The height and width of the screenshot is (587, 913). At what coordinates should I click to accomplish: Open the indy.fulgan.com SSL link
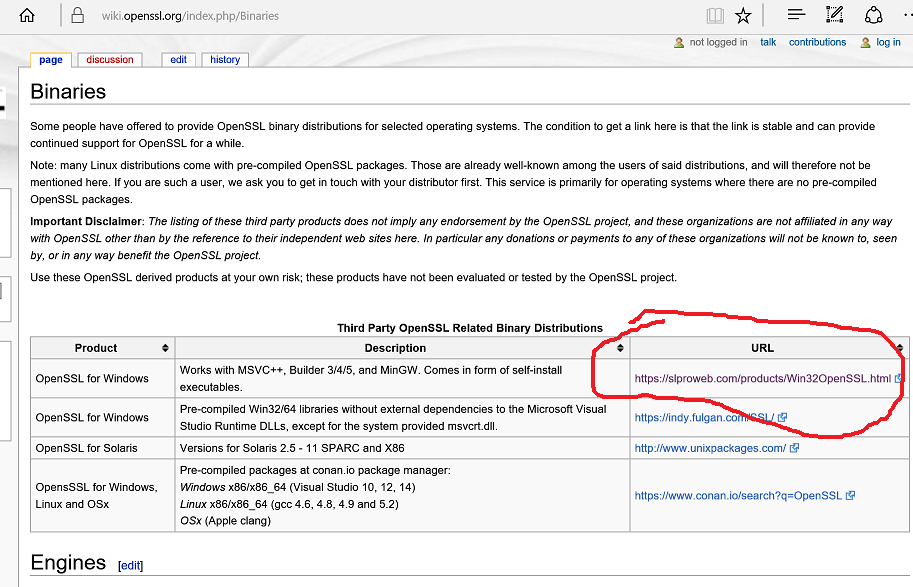(x=704, y=418)
